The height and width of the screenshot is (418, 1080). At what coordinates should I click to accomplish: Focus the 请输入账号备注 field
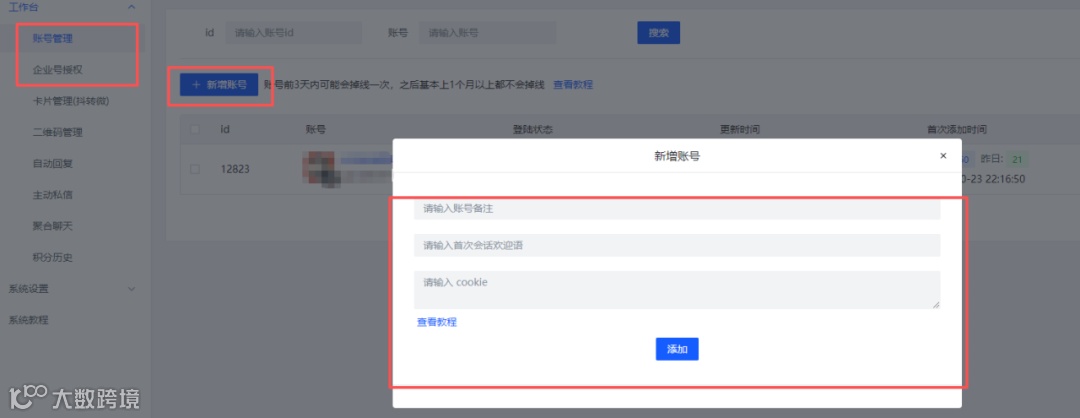[x=677, y=209]
